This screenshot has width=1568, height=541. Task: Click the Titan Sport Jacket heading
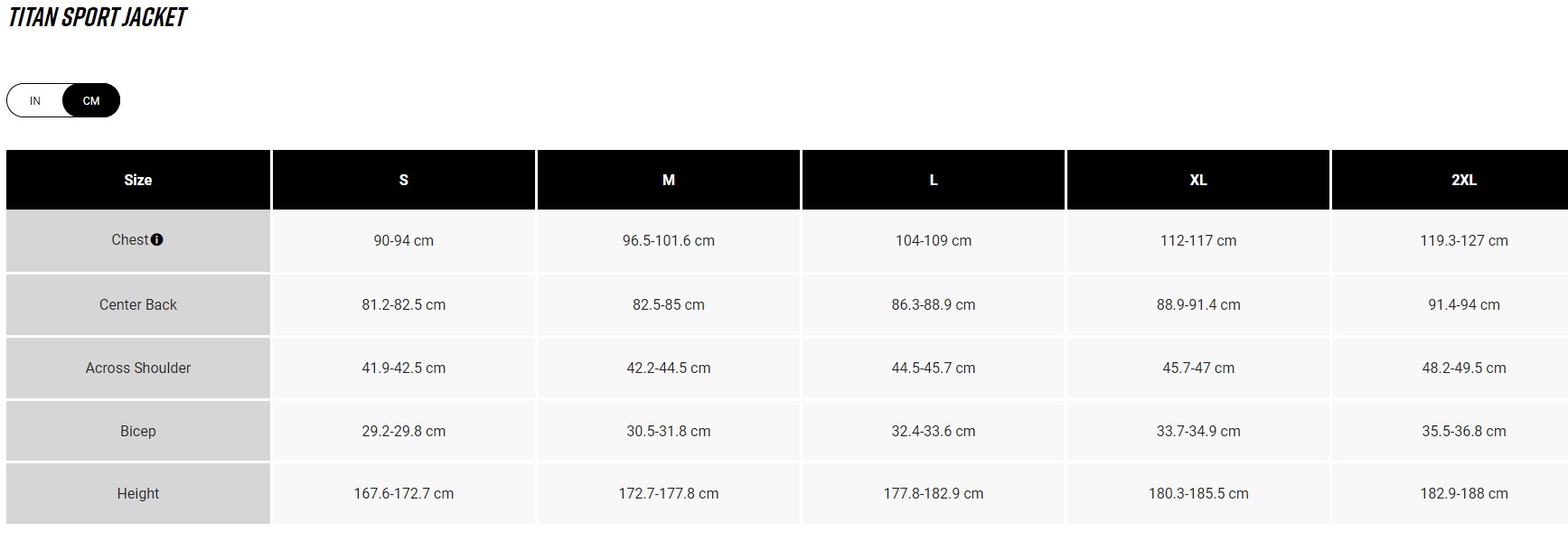(98, 18)
